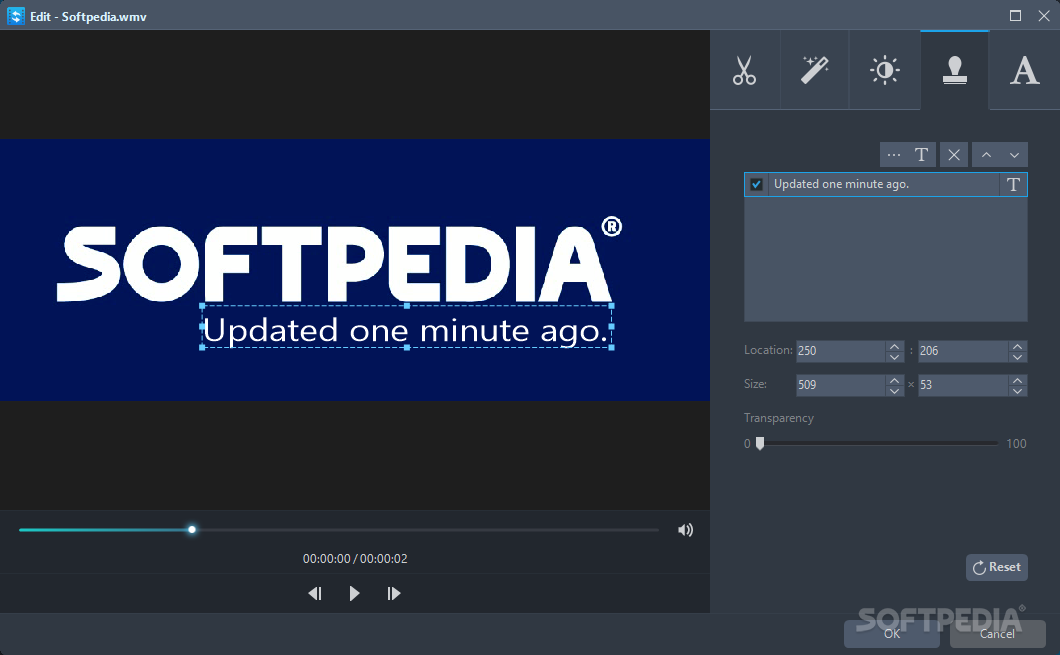Uncheck the 'Updated one minute ago.' watermark
The height and width of the screenshot is (655, 1060).
pyautogui.click(x=756, y=185)
